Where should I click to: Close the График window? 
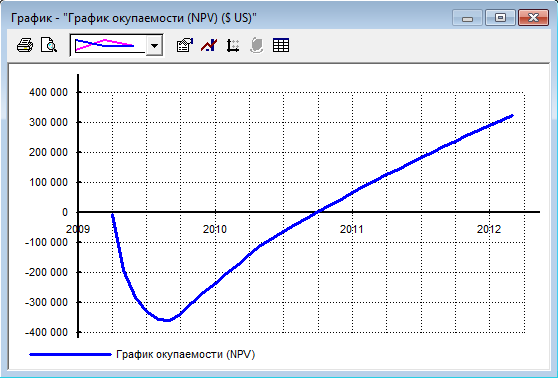[533, 18]
